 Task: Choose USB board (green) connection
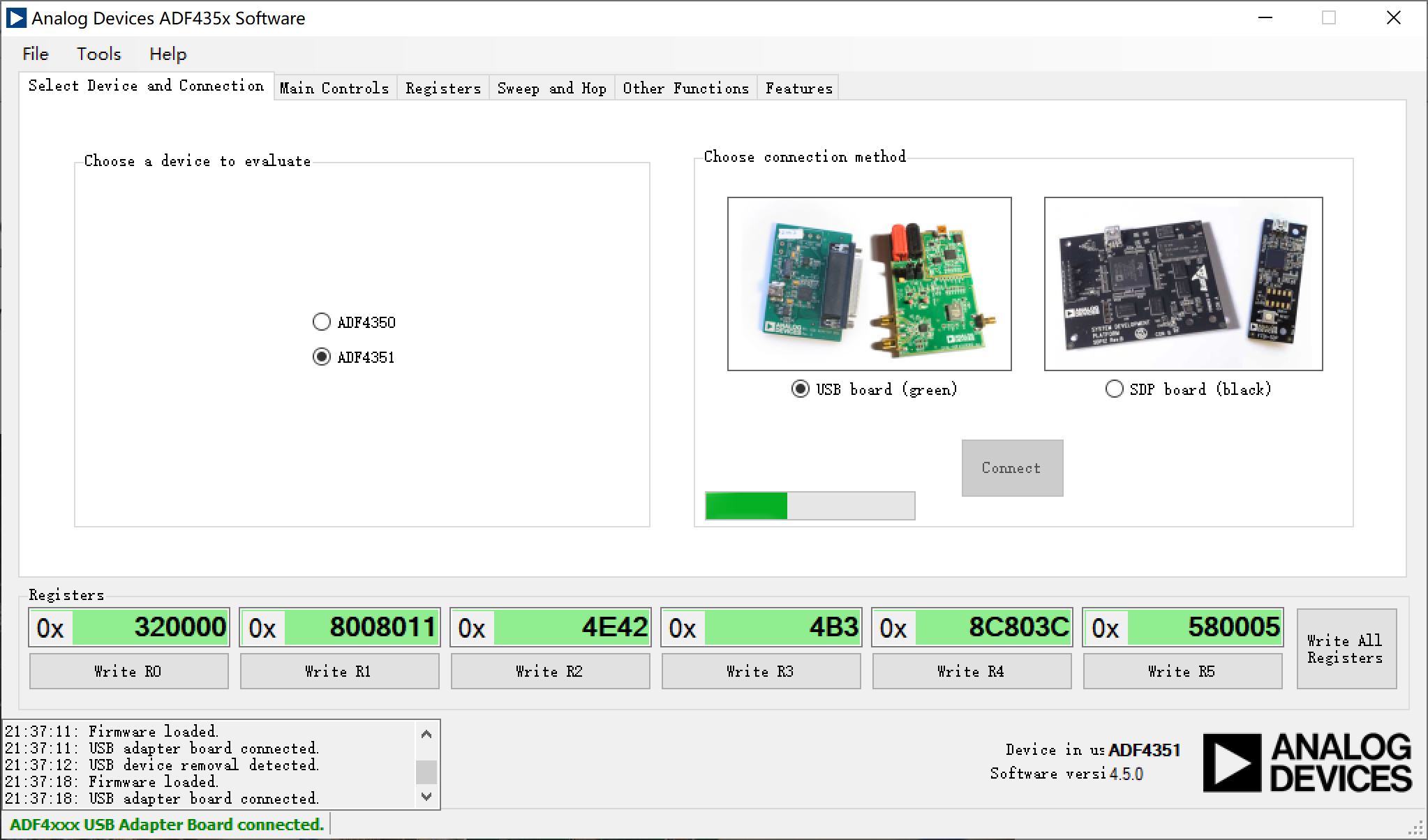[x=801, y=389]
